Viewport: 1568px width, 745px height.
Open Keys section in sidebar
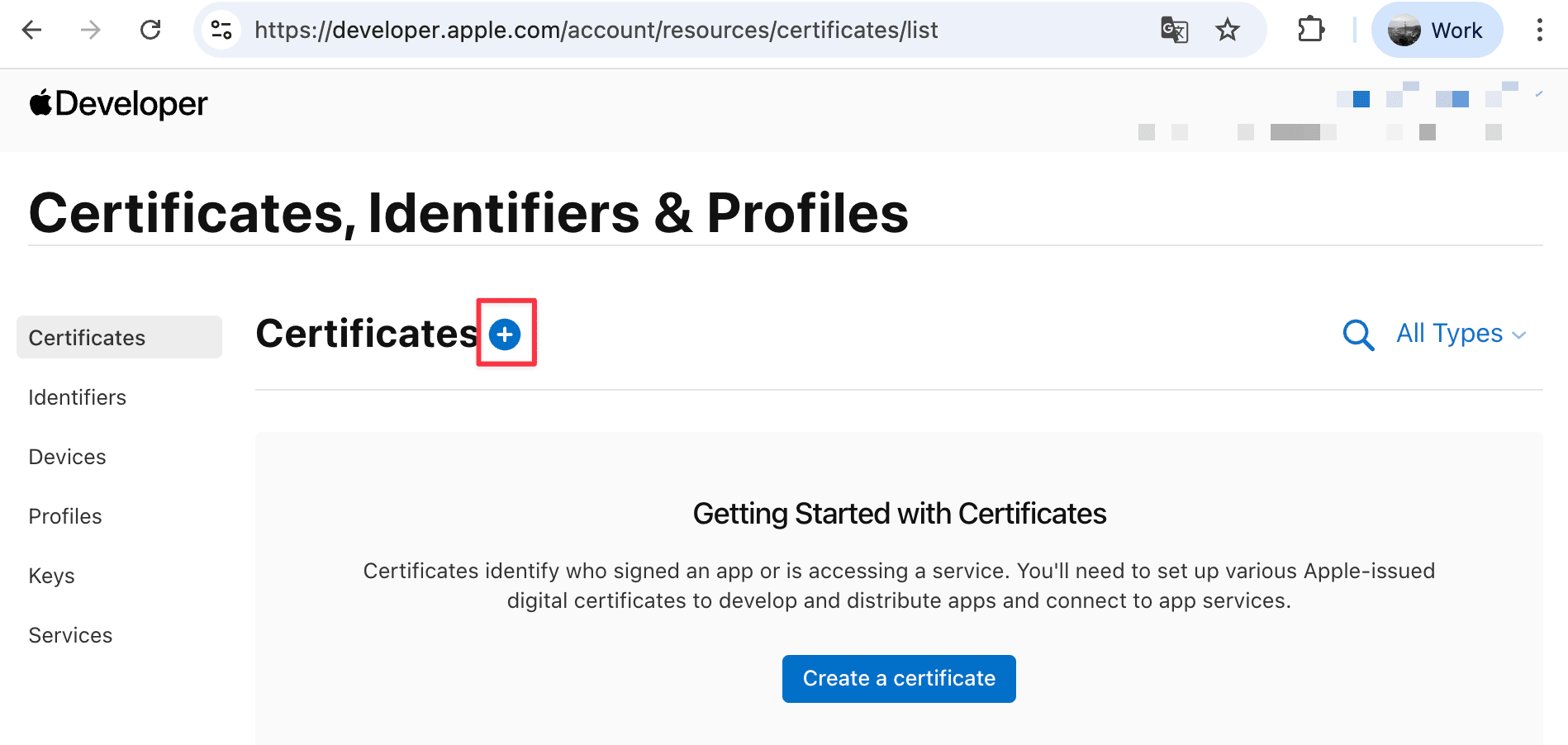[x=51, y=576]
